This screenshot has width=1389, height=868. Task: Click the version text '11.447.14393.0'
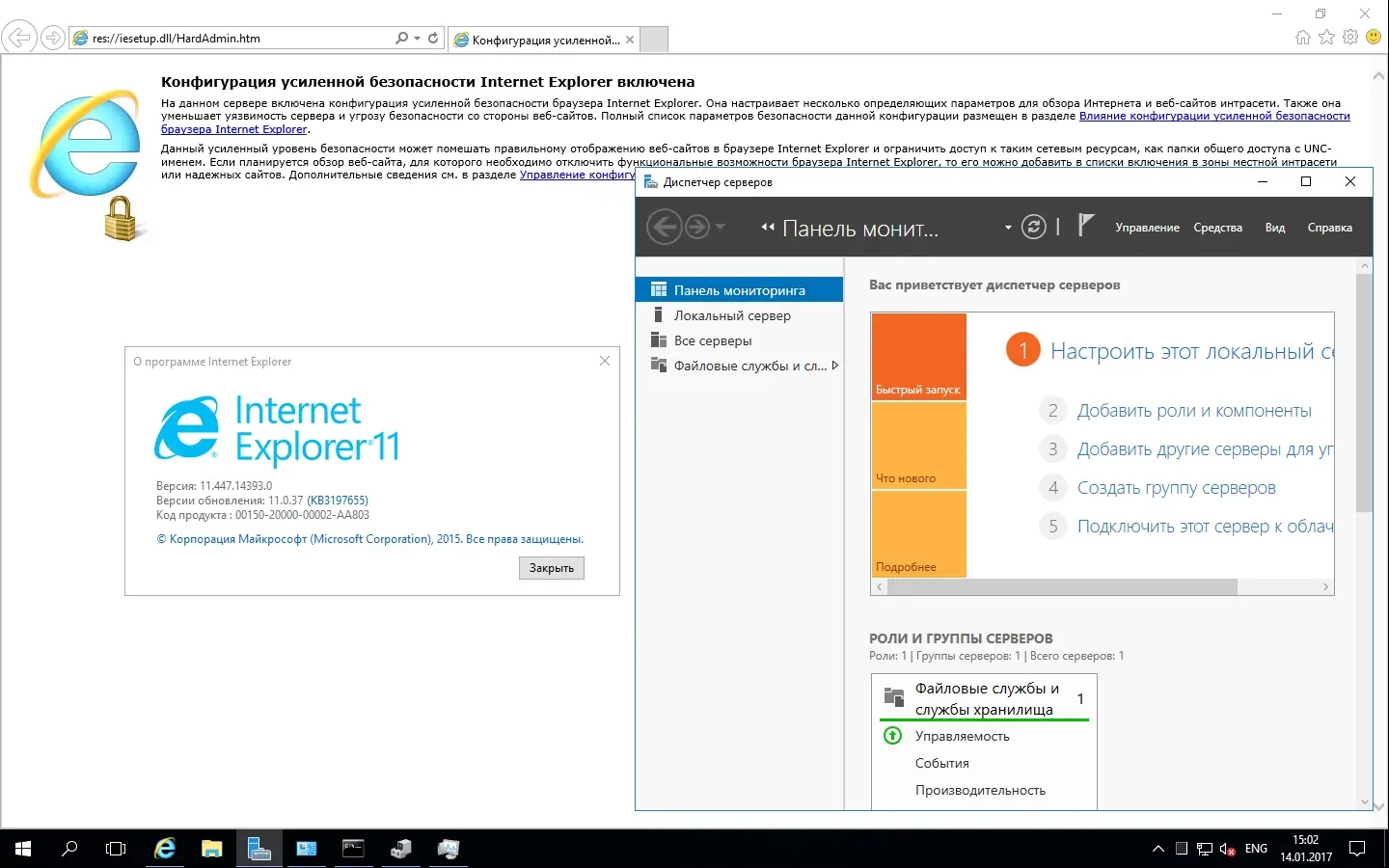click(x=236, y=486)
